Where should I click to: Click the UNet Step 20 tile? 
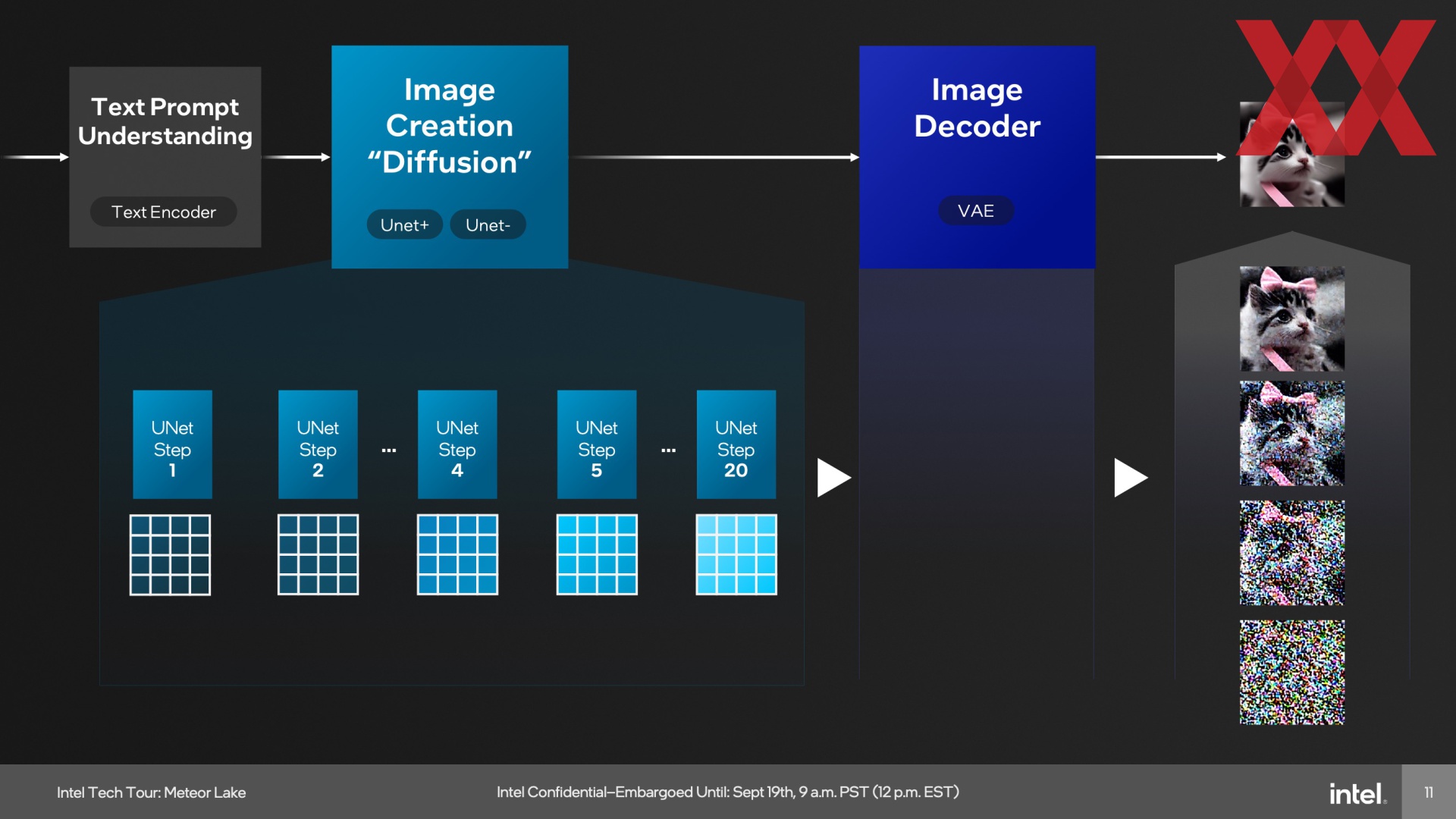[736, 444]
